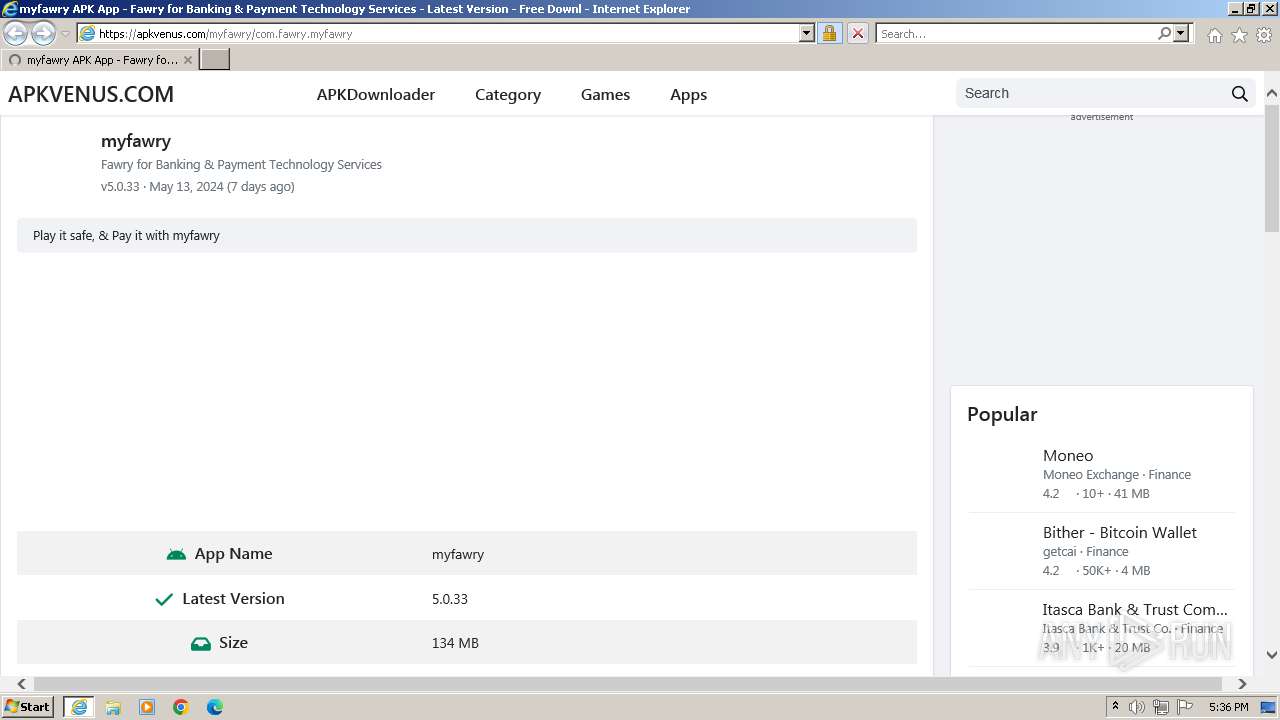
Task: Click the myfawry App Name value
Action: (x=458, y=554)
